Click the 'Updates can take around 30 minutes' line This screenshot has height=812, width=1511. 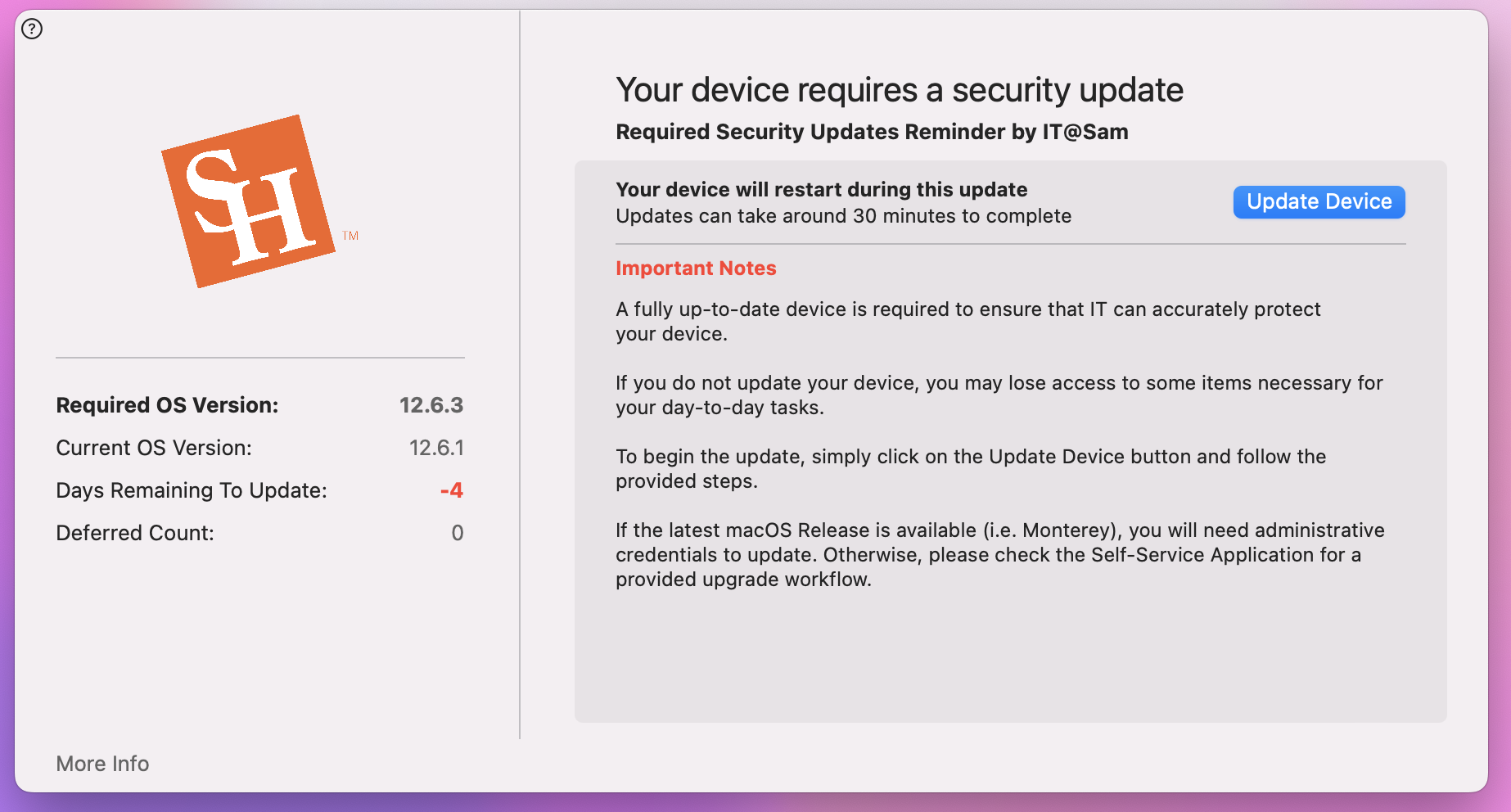click(843, 216)
